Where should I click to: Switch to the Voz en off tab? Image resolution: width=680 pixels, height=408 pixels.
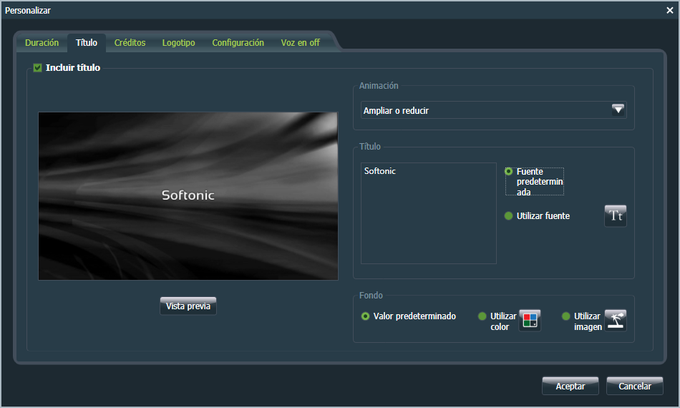coord(300,43)
